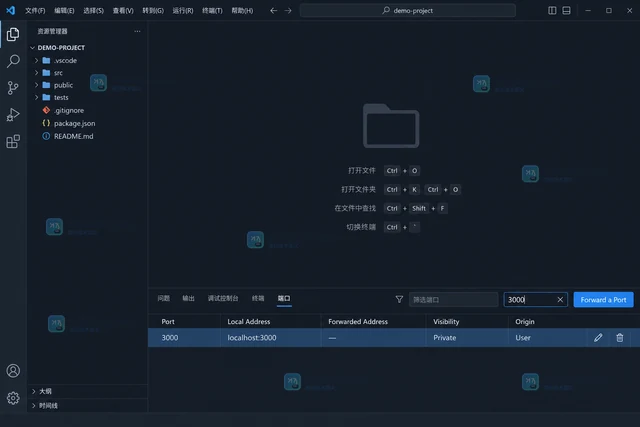This screenshot has width=640, height=427.
Task: Click the VS Code logo icon
Action: pos(11,11)
